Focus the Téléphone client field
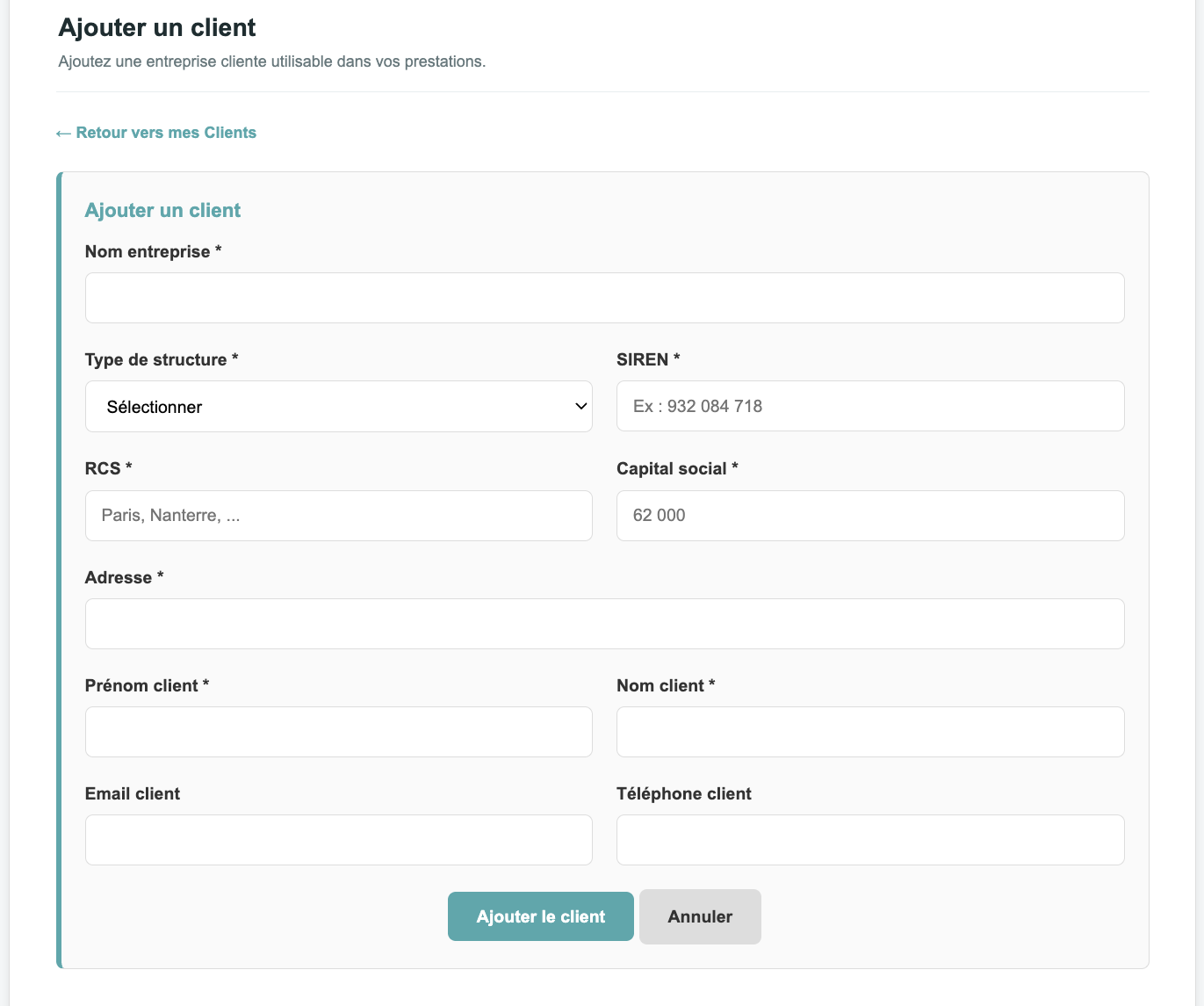The height and width of the screenshot is (1006, 1204). pos(870,840)
